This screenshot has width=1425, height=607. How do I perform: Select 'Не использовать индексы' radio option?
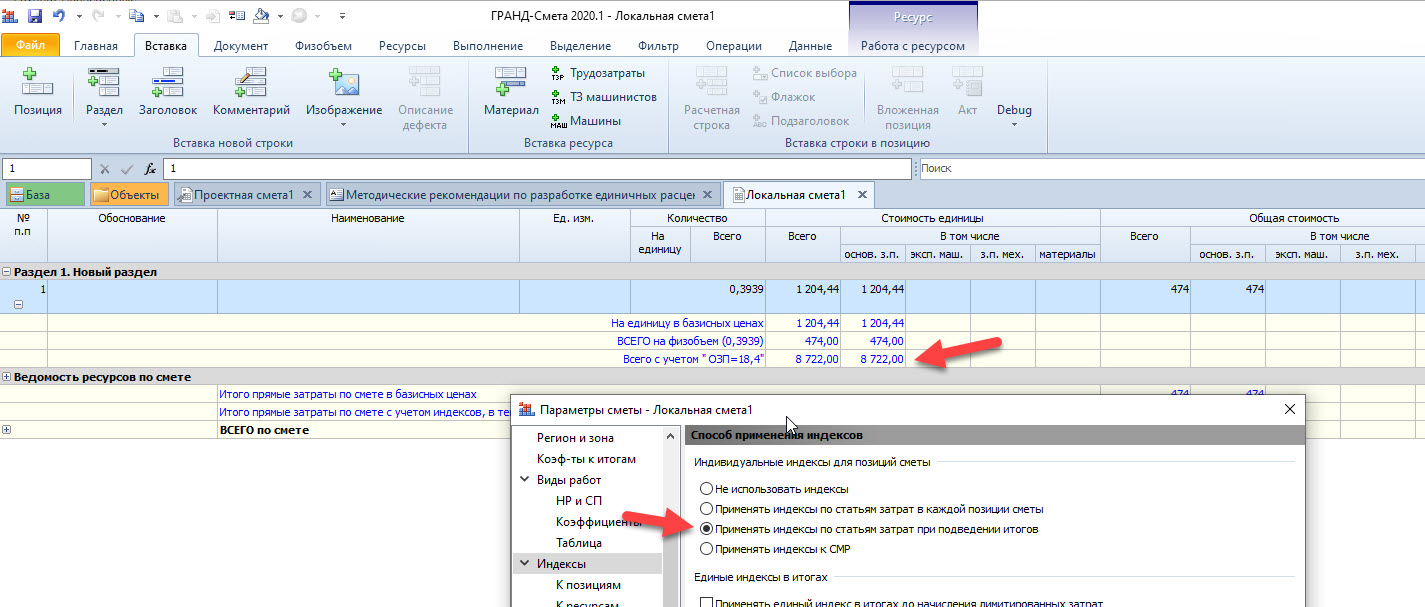pos(707,489)
